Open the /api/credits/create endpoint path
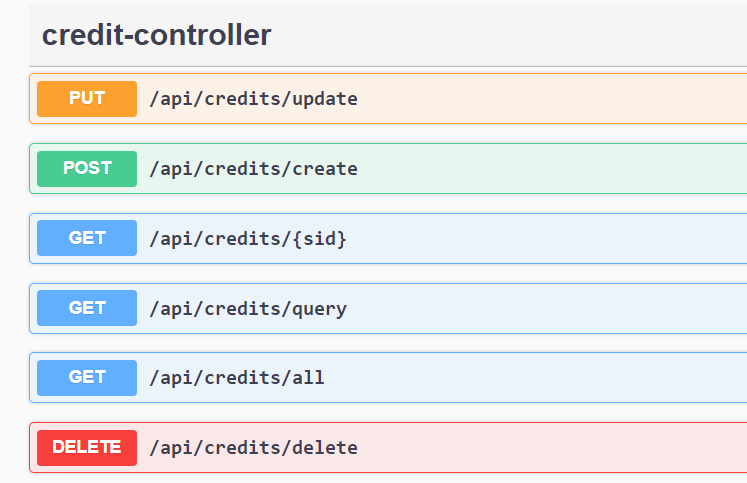747x483 pixels. [253, 169]
